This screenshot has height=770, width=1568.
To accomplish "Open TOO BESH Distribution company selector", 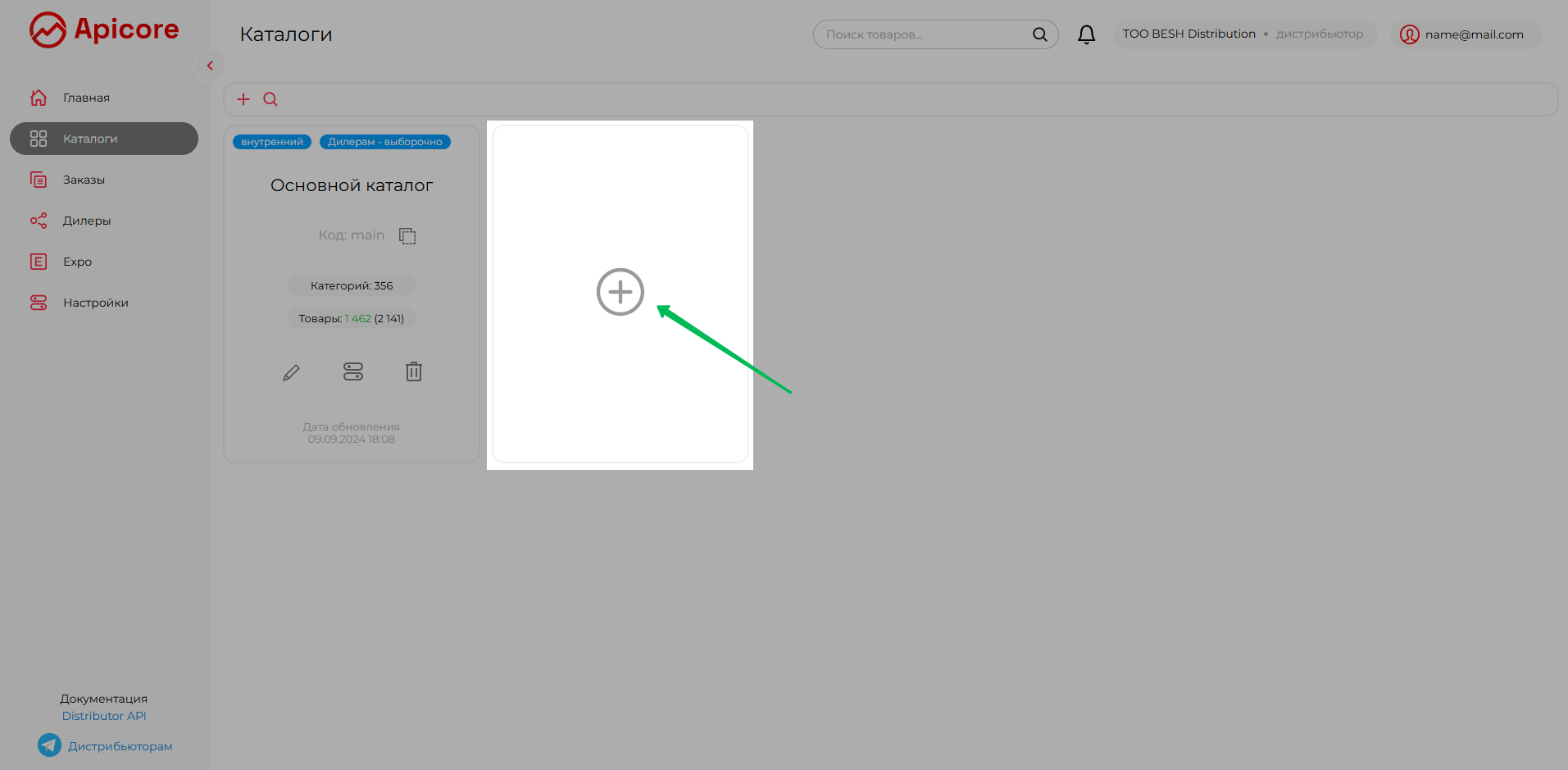I will point(1243,34).
